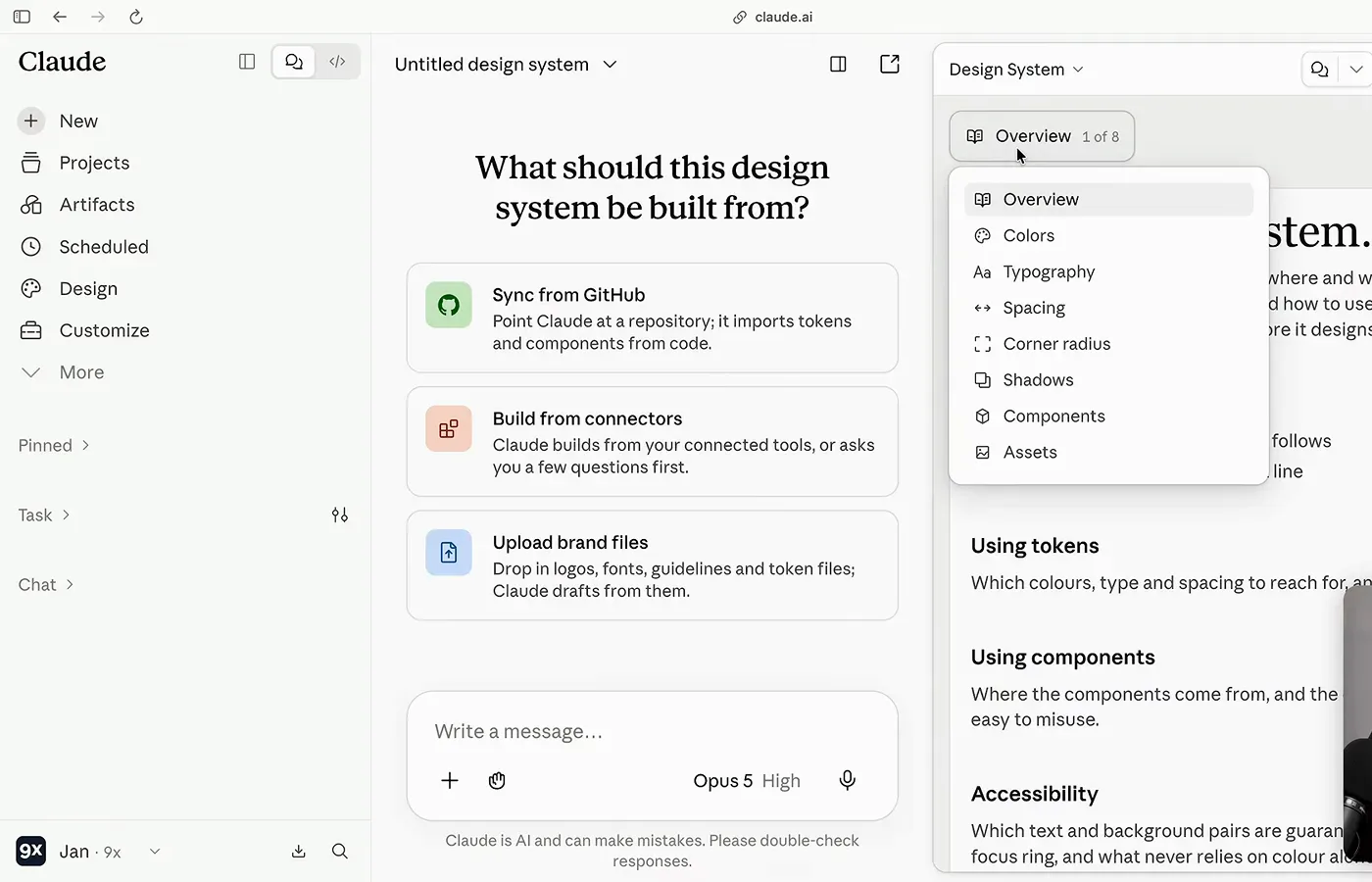
Task: Go back with the browser back arrow
Action: (60, 17)
